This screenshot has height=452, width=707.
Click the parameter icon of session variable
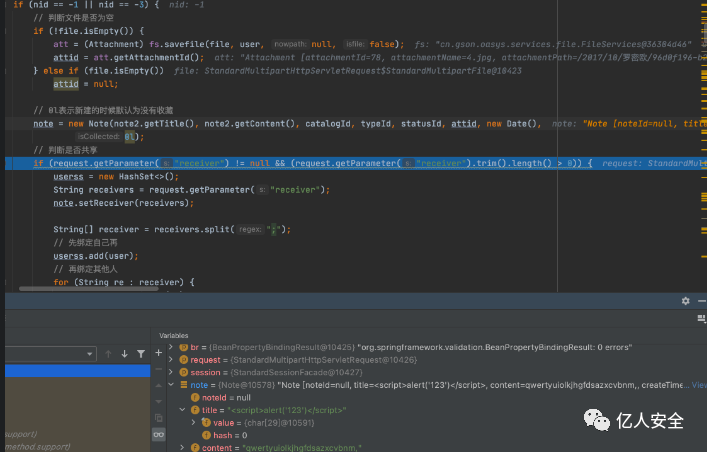coord(184,373)
